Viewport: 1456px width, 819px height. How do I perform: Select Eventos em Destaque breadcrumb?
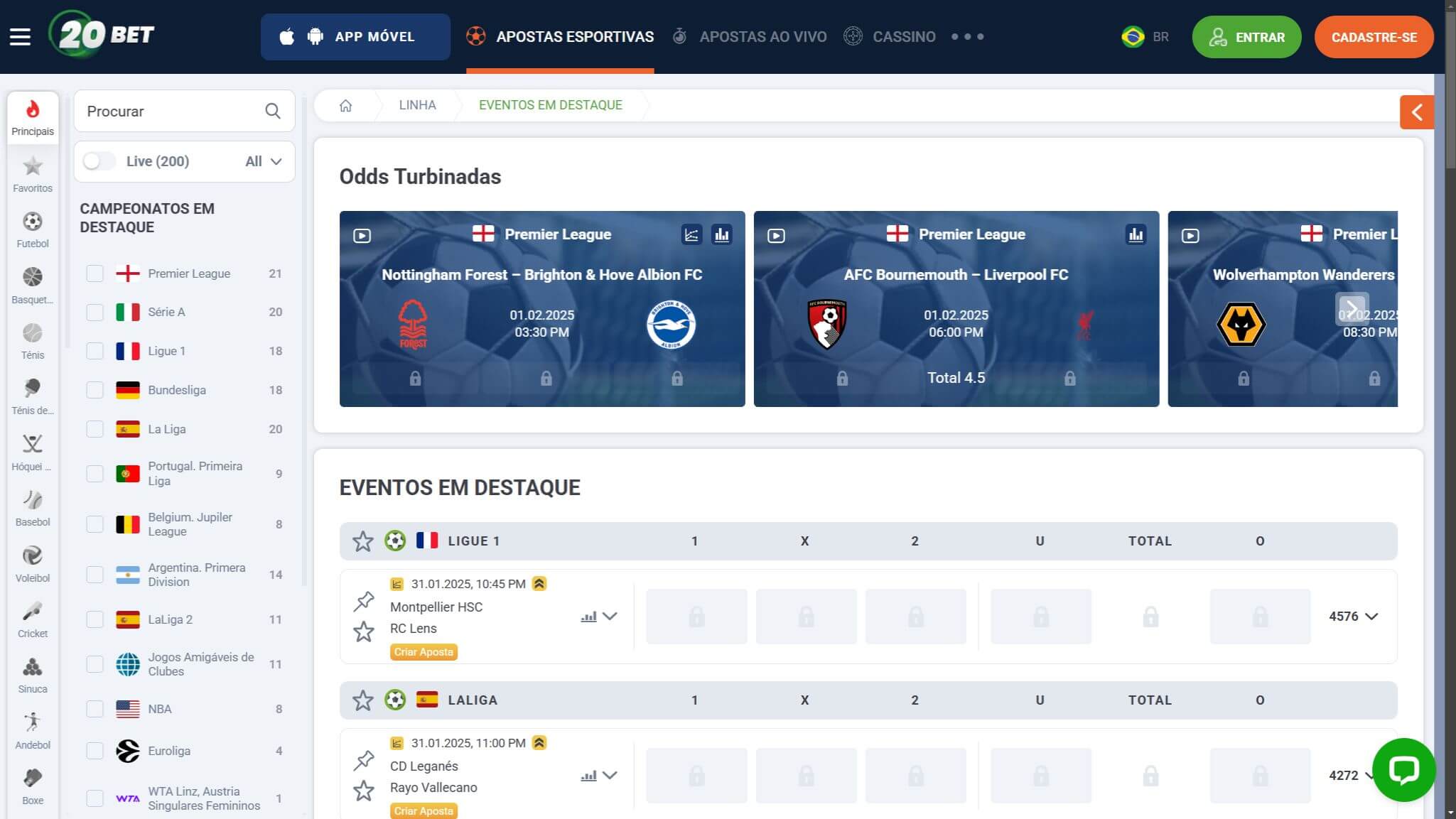point(550,105)
